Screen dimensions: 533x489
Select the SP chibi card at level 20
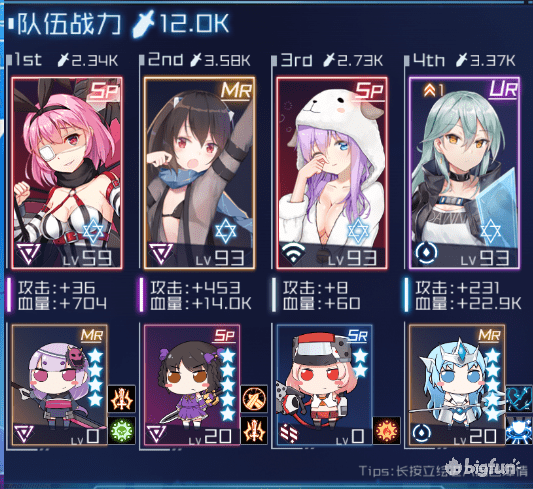[x=192, y=385]
